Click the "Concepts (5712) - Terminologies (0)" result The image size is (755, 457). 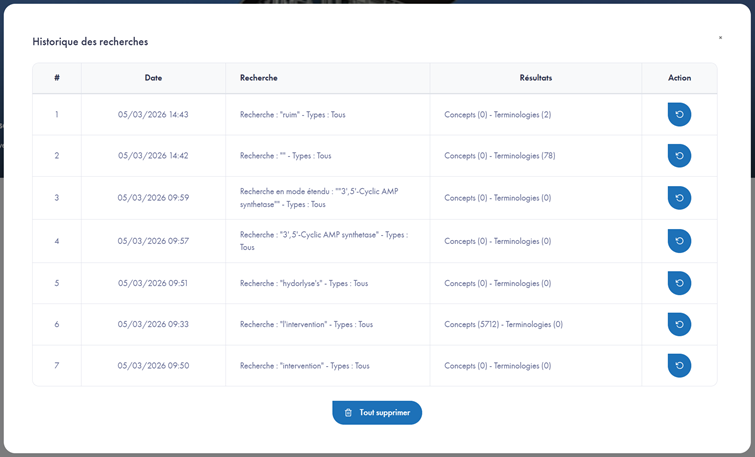pyautogui.click(x=503, y=324)
